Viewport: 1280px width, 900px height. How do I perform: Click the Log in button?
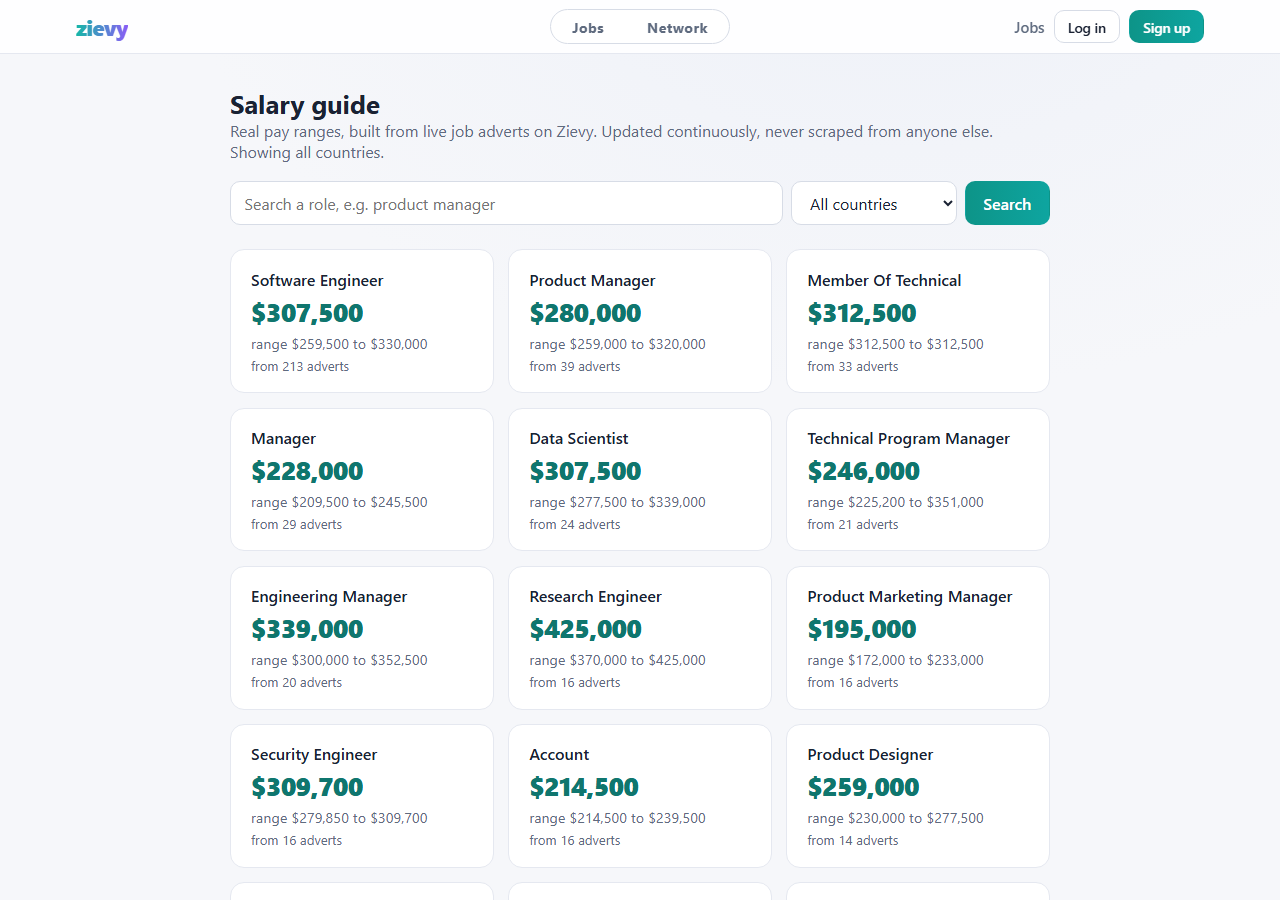tap(1087, 28)
